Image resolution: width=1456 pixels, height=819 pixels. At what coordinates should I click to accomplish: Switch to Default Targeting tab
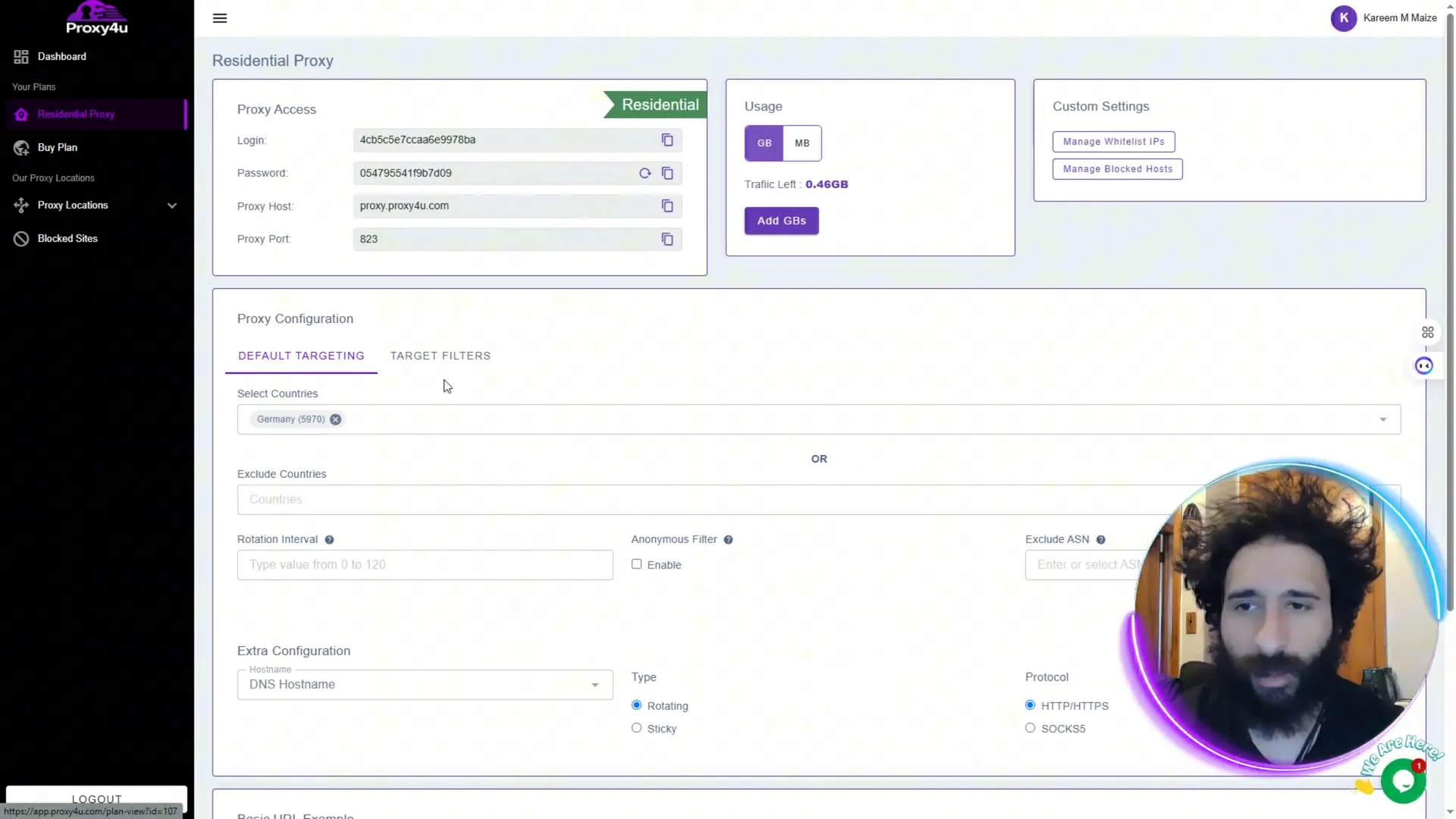[x=301, y=356]
